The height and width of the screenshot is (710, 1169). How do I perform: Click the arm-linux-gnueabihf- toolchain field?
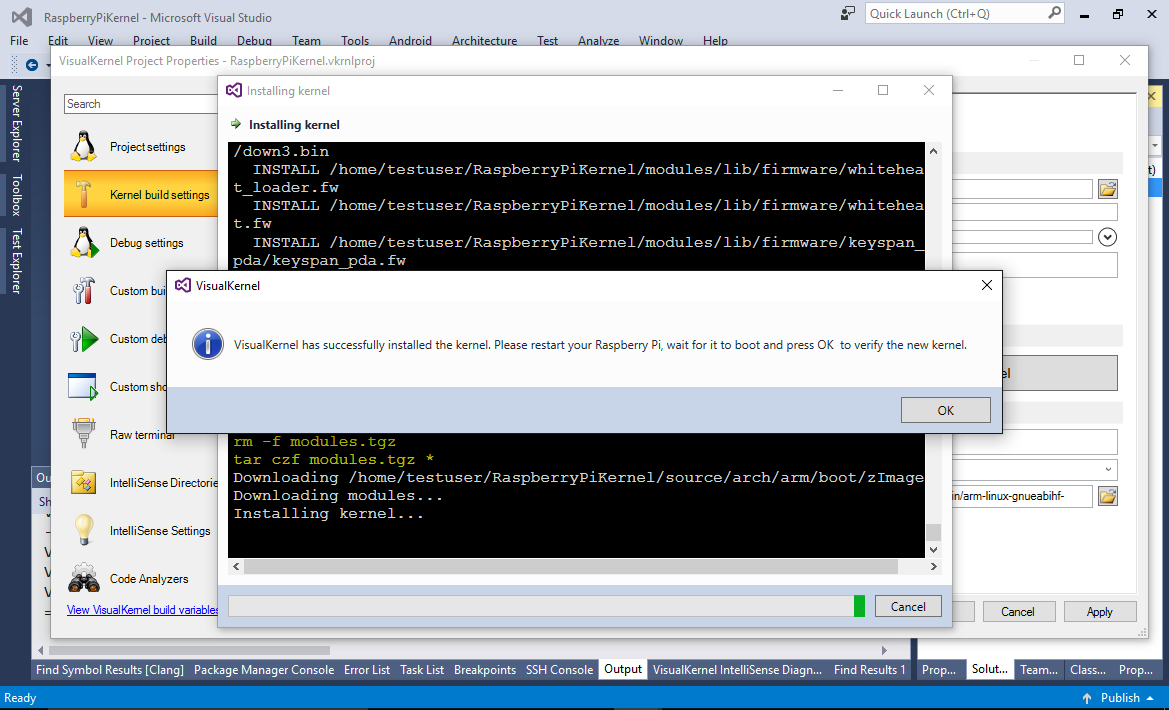tap(1022, 496)
